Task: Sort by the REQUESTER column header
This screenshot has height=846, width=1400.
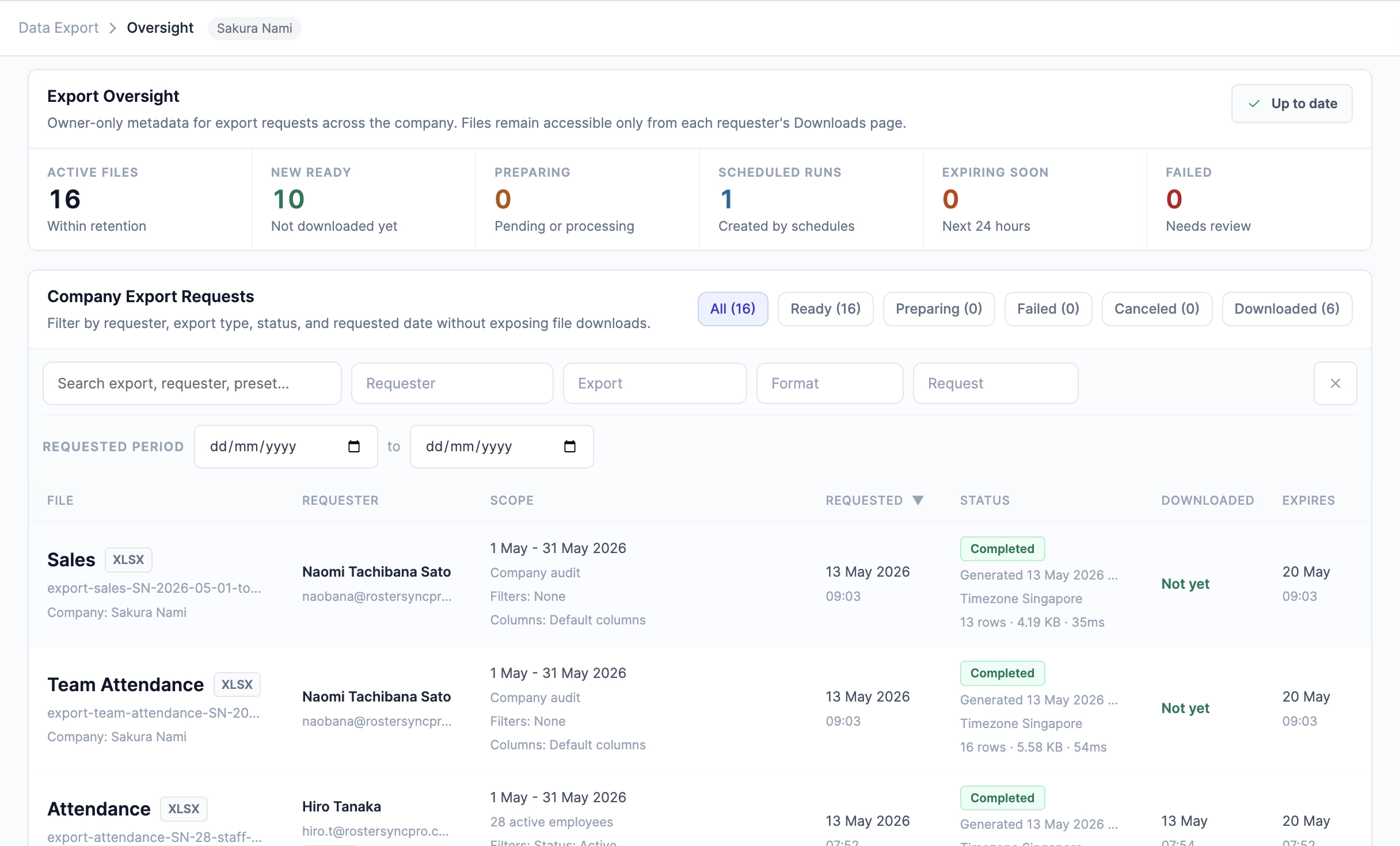Action: [340, 500]
